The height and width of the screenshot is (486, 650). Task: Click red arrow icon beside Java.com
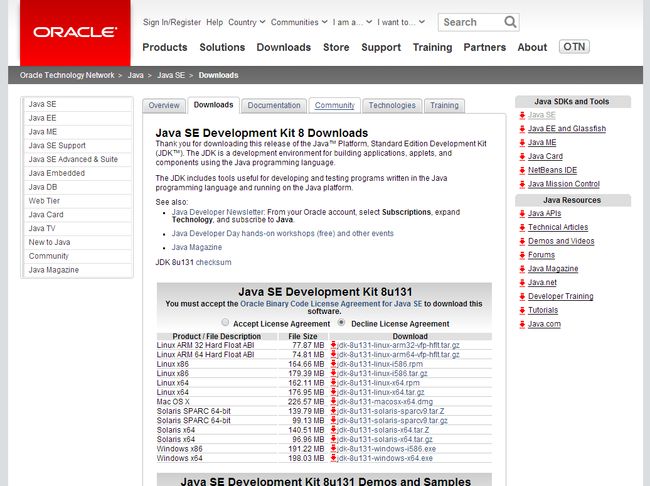(522, 324)
